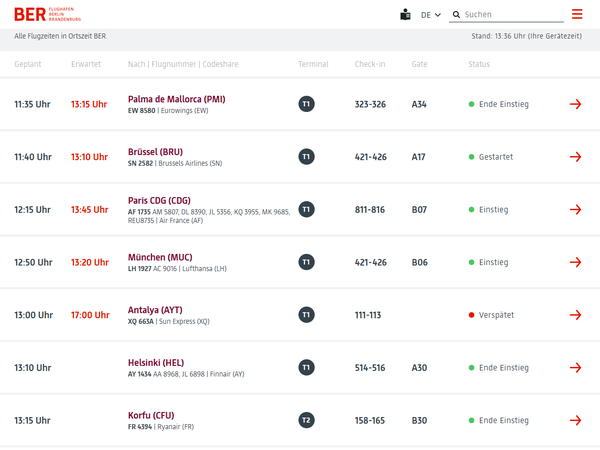Click expected time 13:15 Uhr
The height and width of the screenshot is (450, 600).
pyautogui.click(x=89, y=104)
